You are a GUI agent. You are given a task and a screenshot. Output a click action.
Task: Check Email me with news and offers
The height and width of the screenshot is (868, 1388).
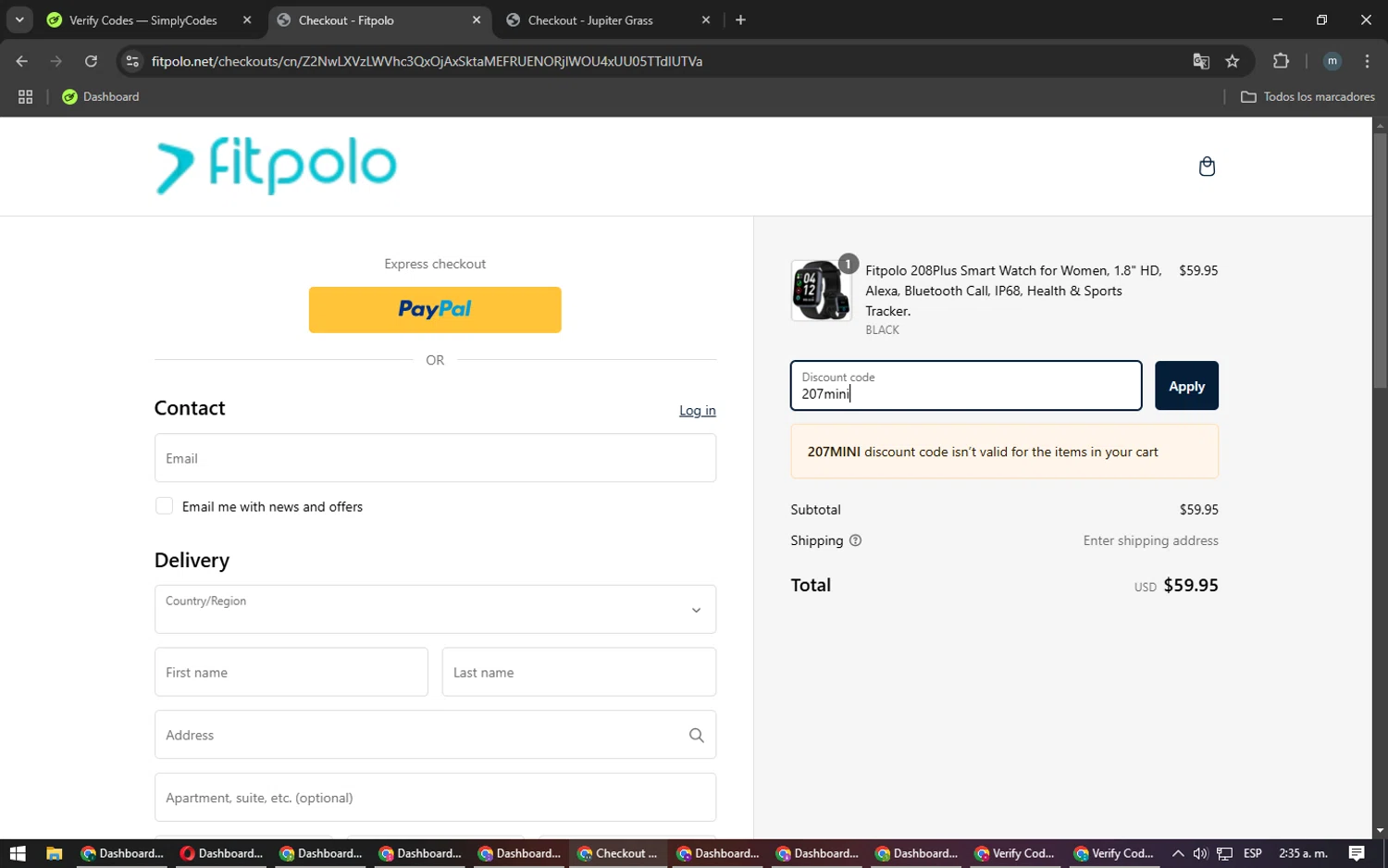pos(164,506)
